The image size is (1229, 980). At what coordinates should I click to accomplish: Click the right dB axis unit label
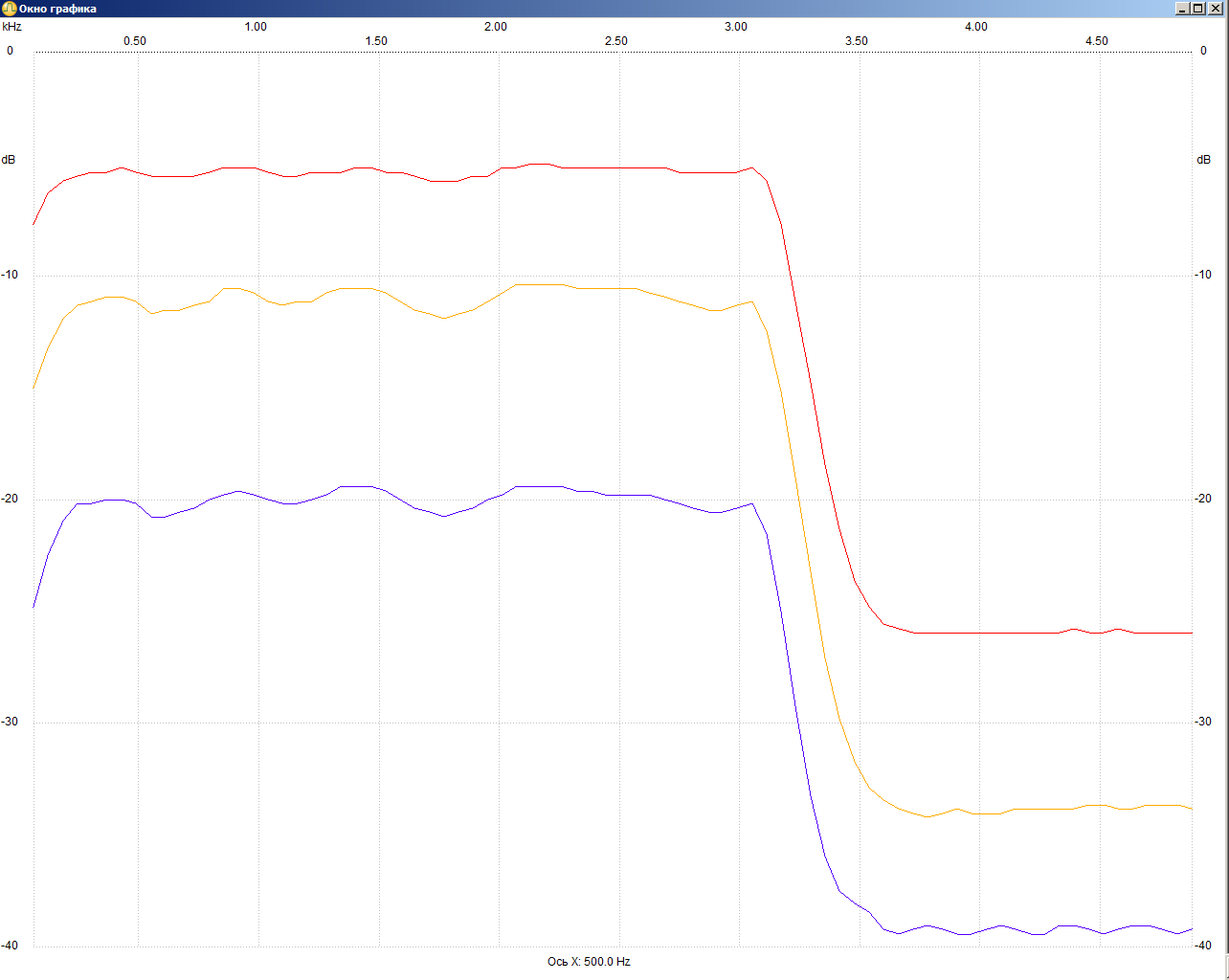coord(1203,160)
